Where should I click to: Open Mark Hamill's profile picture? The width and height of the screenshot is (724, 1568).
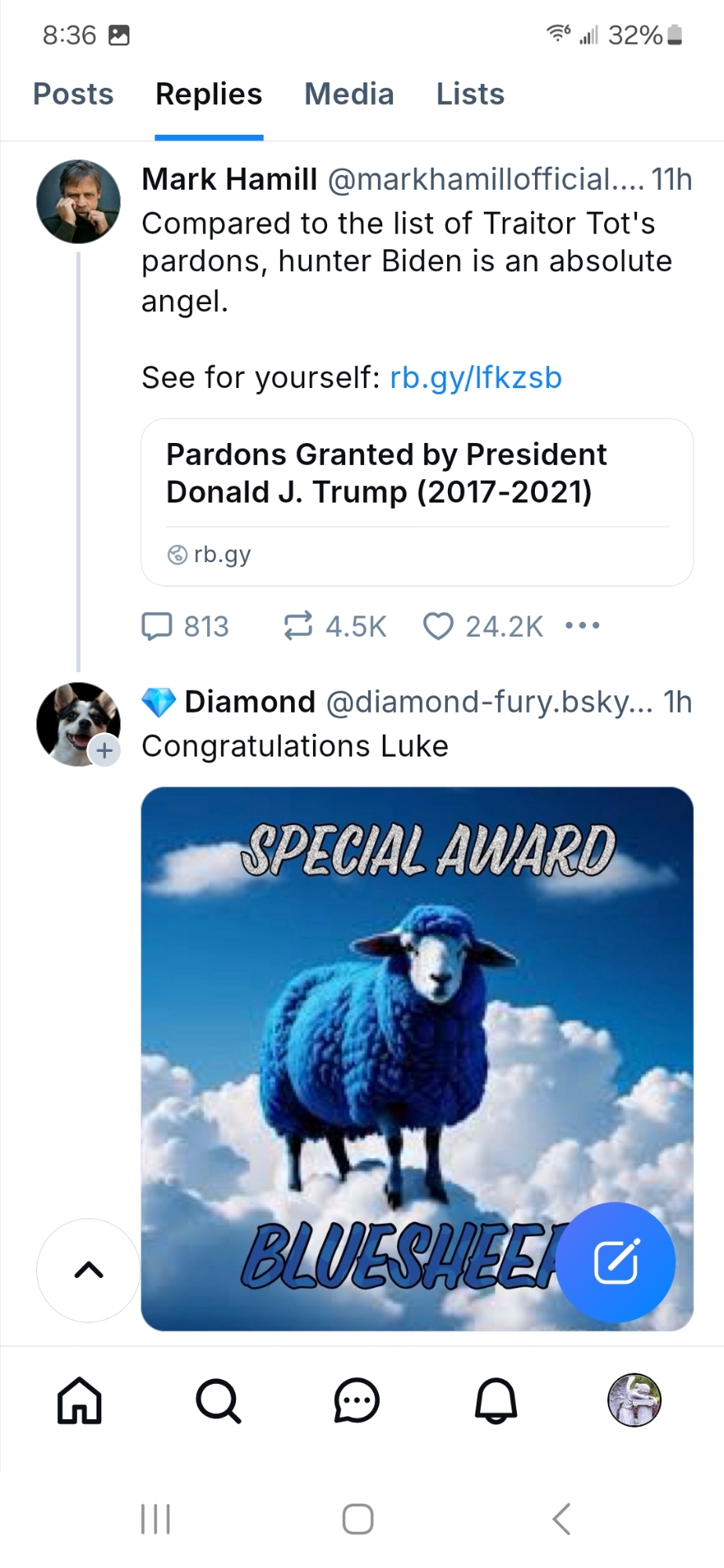[78, 201]
